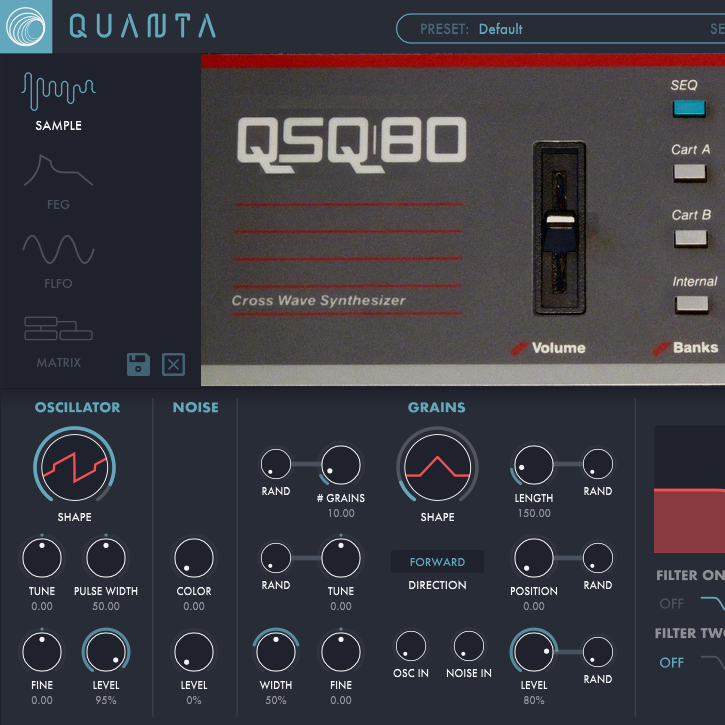Click the NOISE IN knob
Screen dimensions: 725x725
point(469,646)
